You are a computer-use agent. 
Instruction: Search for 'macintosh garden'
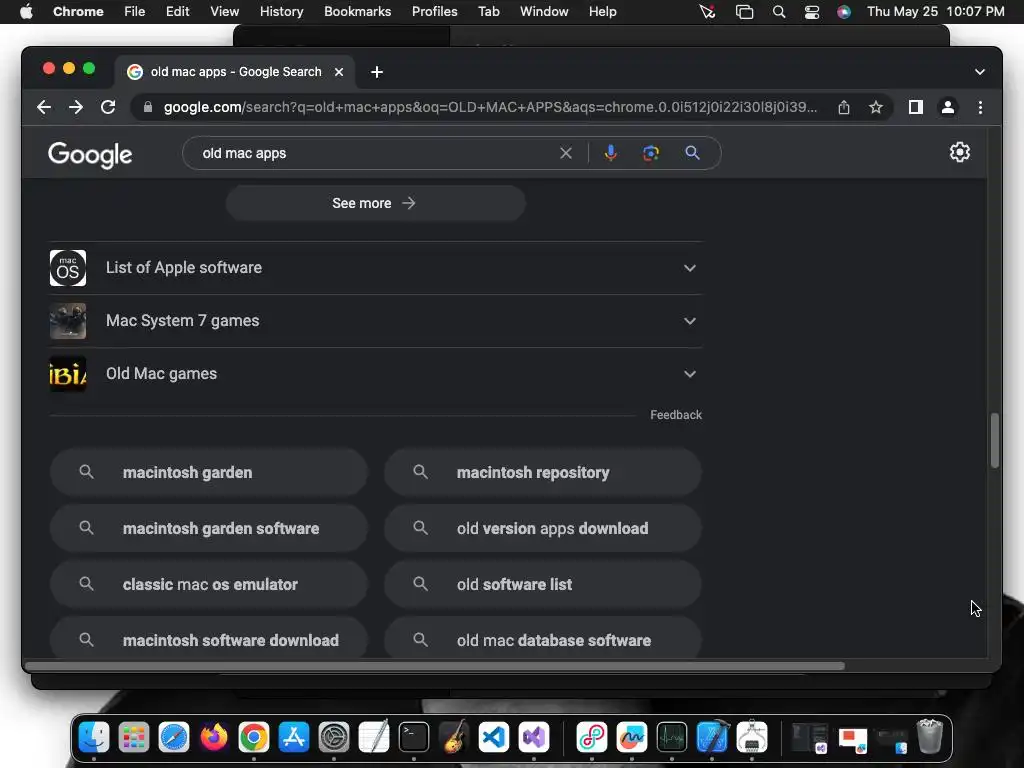[x=208, y=472]
